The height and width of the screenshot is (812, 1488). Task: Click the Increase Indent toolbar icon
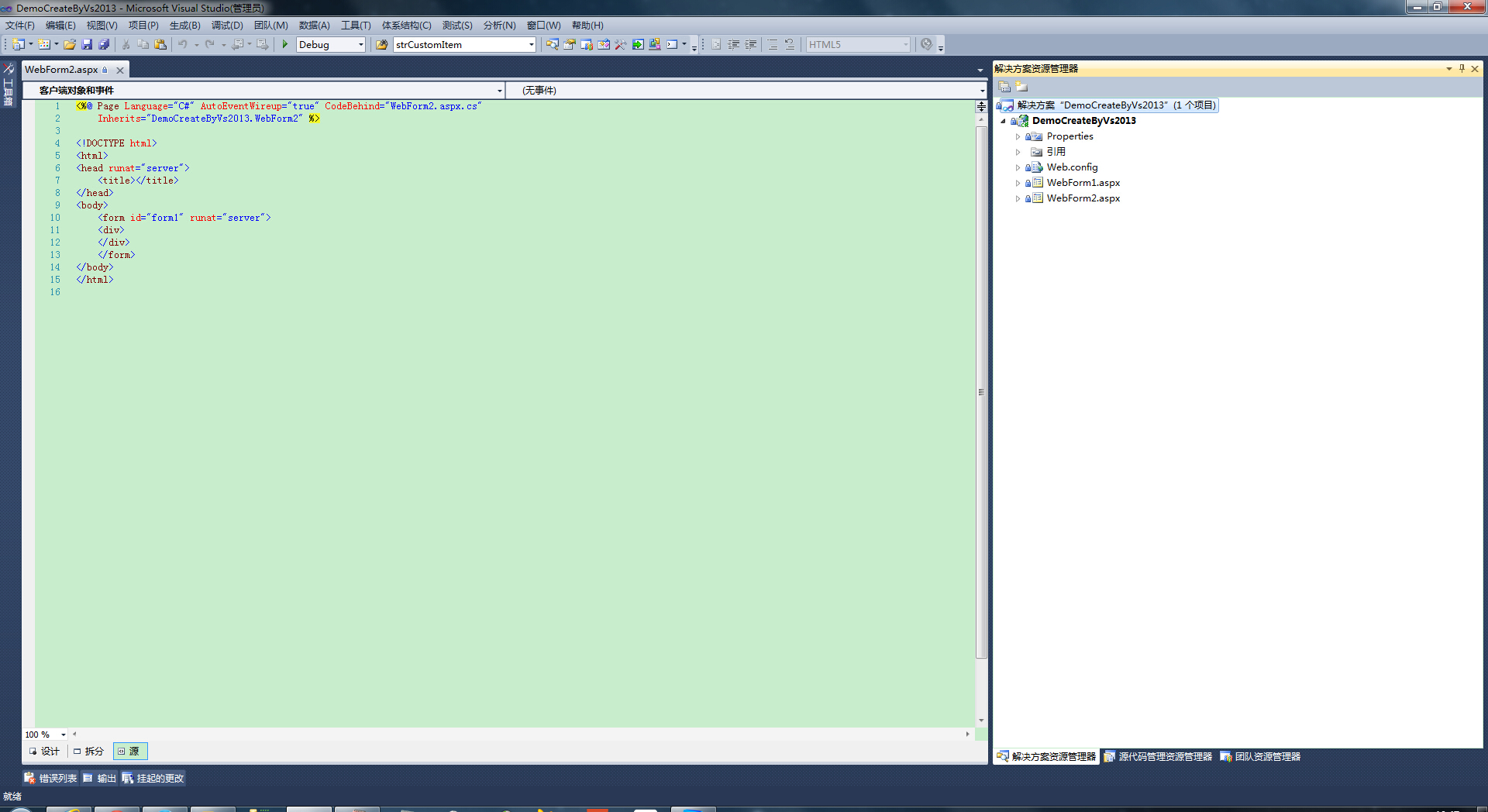(750, 44)
